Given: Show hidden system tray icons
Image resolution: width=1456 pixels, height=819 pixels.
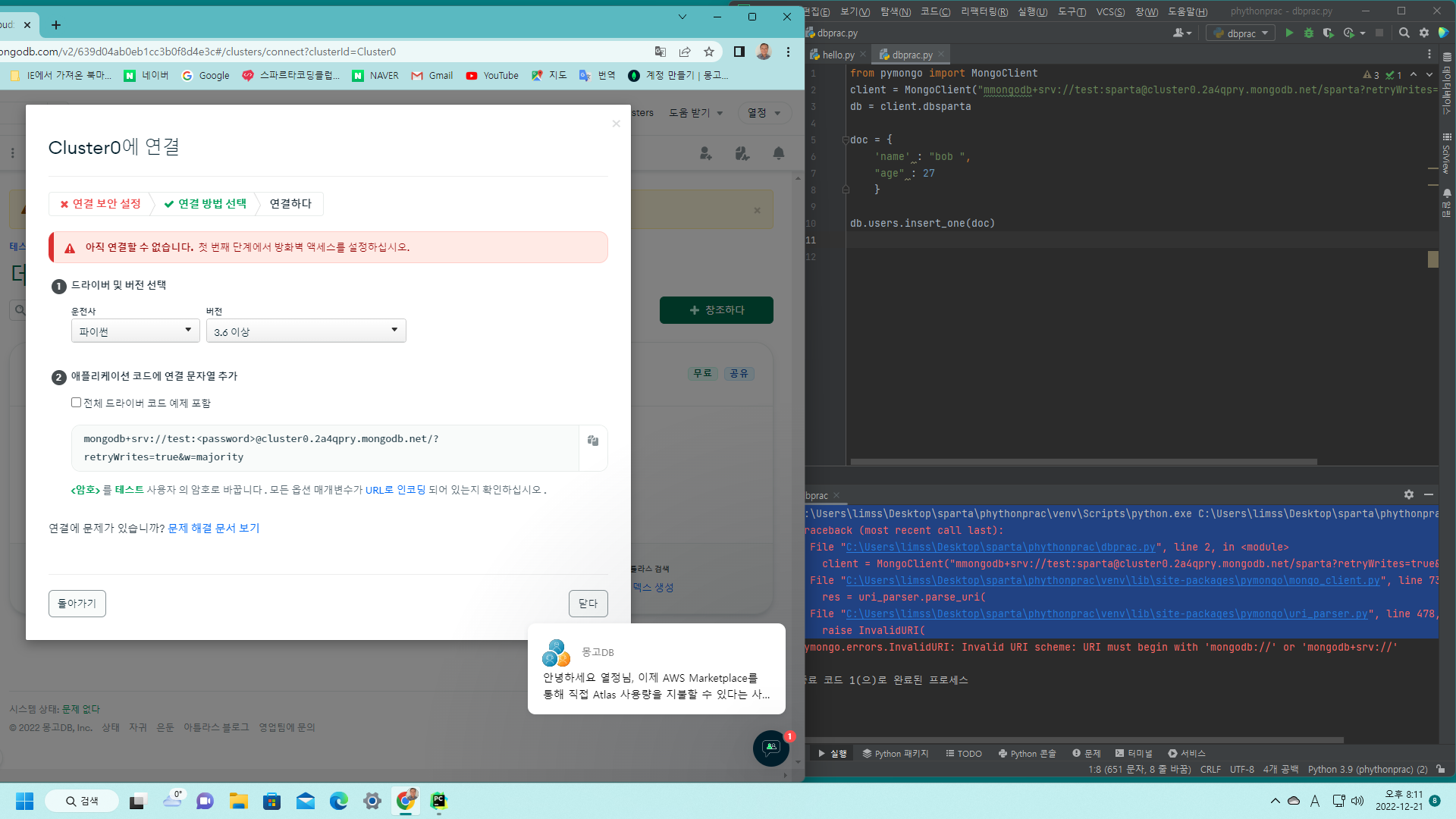Looking at the screenshot, I should 1276,801.
